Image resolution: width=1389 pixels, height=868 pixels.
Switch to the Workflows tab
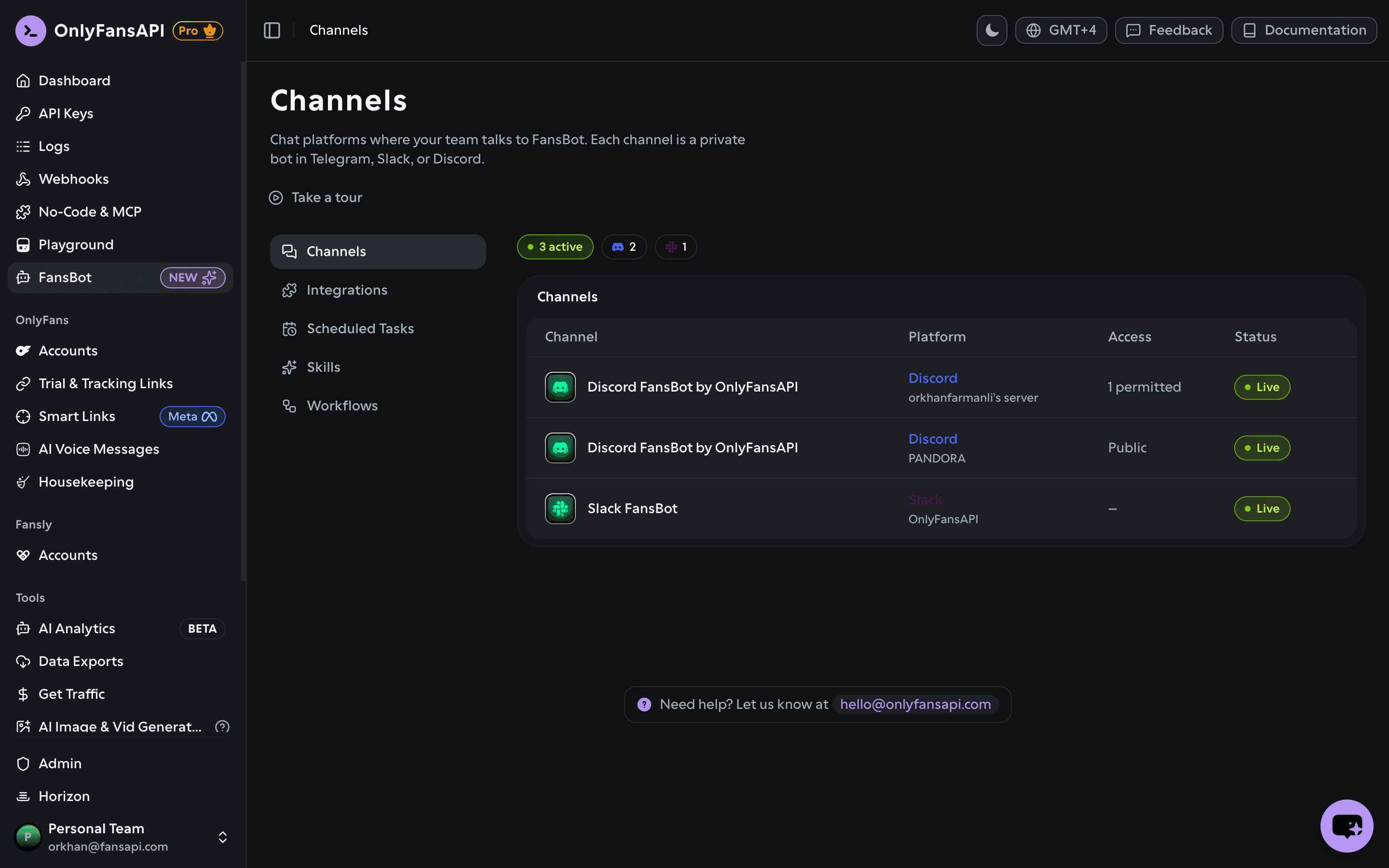[378, 406]
